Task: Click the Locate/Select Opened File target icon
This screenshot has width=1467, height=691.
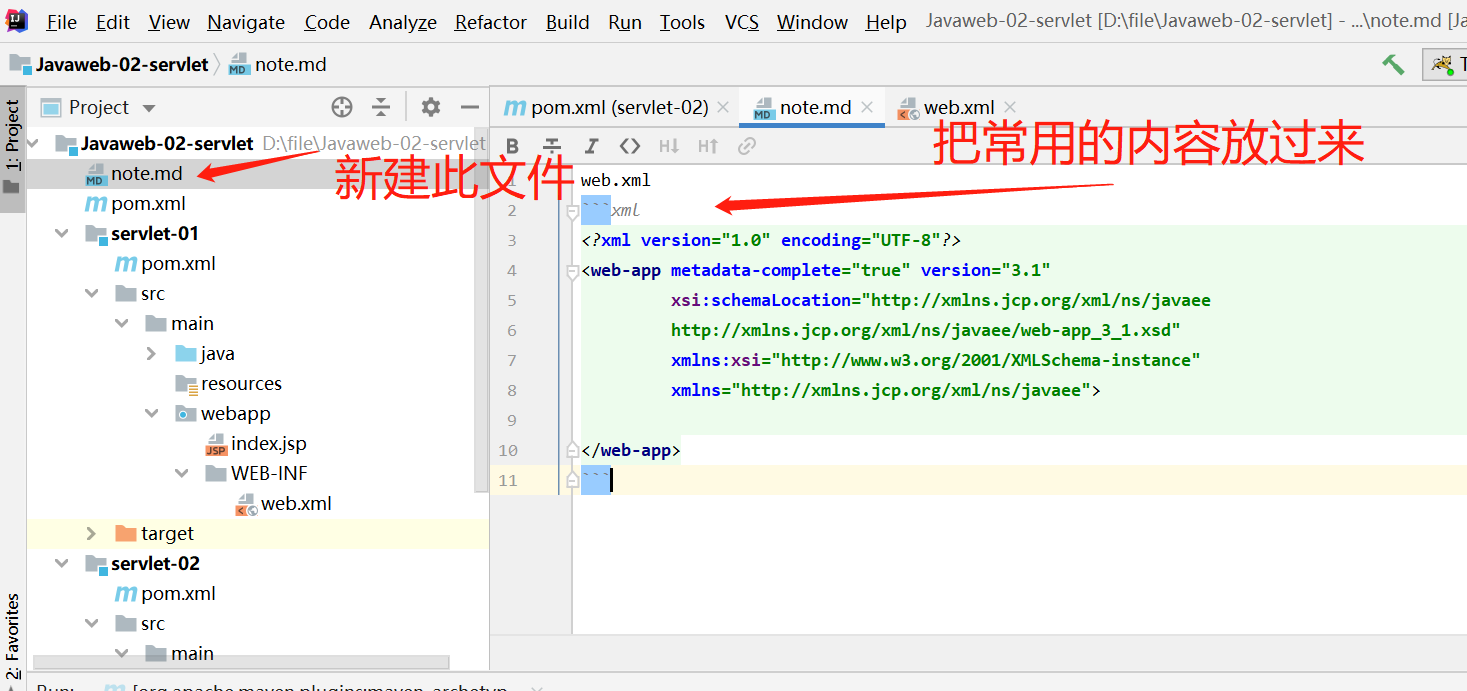Action: pos(342,107)
